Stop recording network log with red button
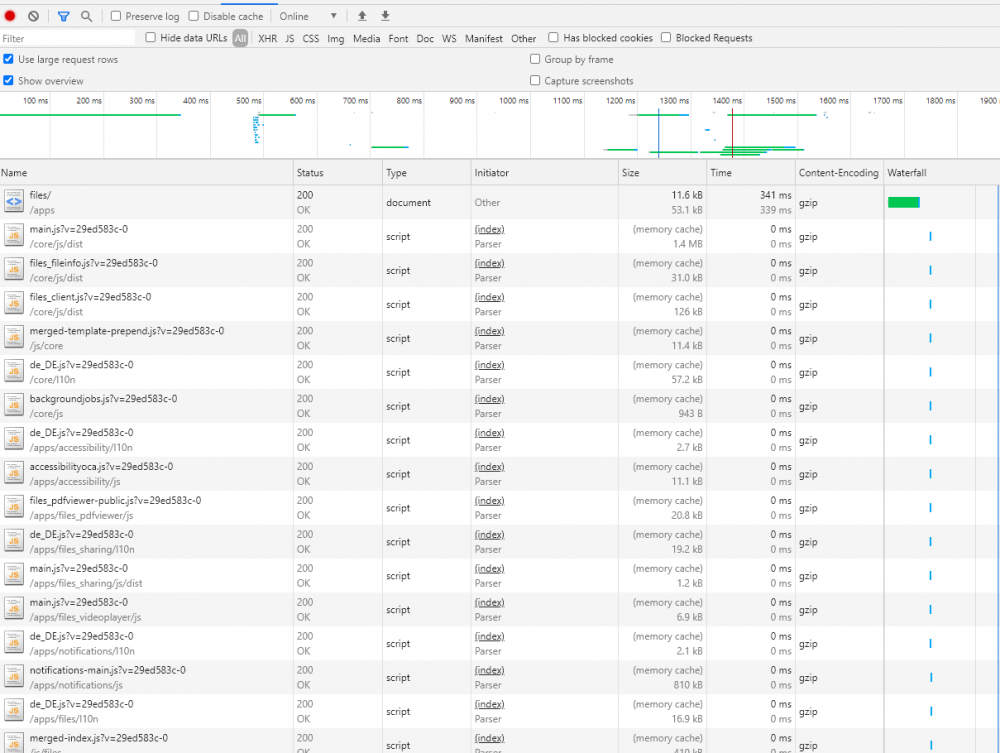1000x753 pixels. tap(10, 16)
